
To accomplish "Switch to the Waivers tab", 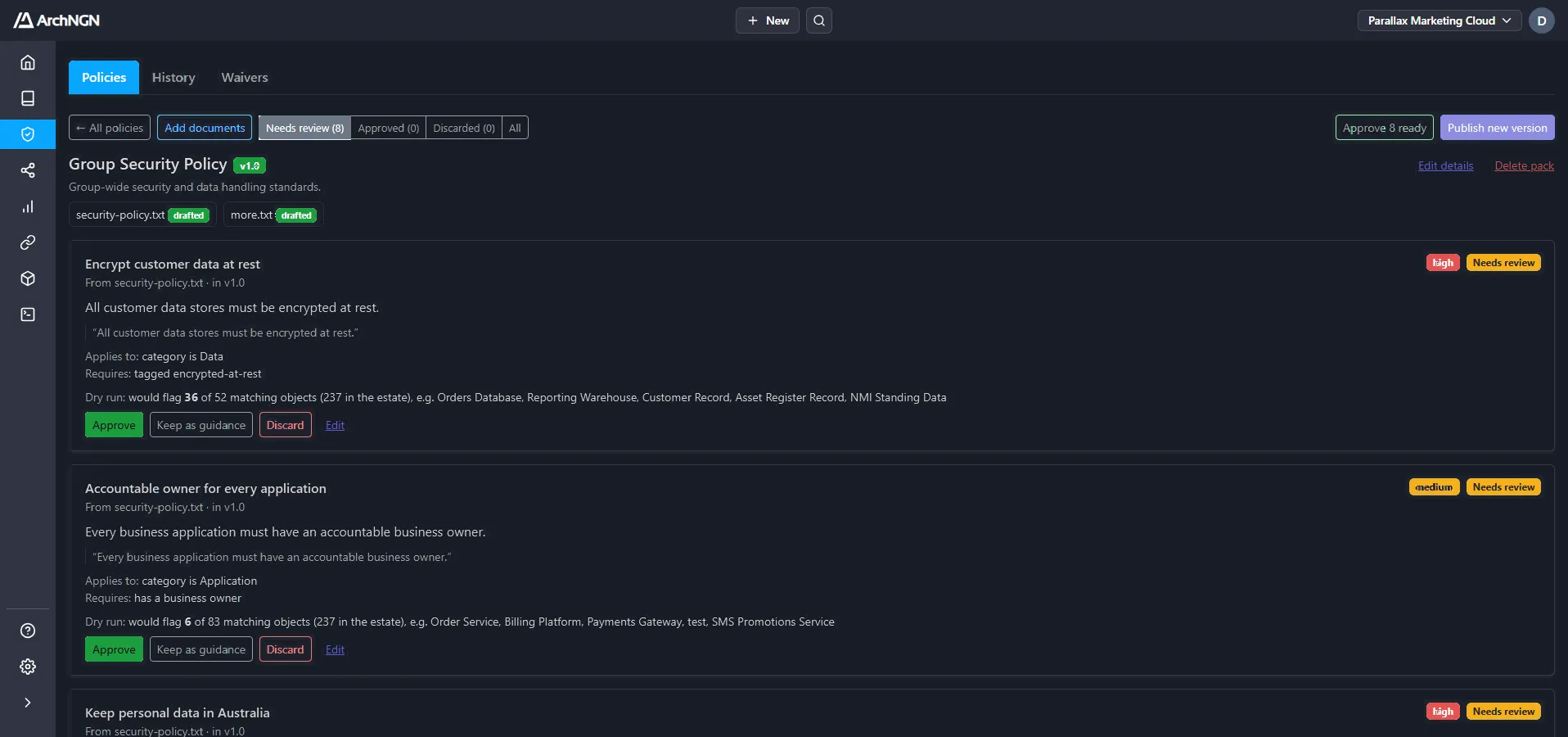I will point(245,78).
